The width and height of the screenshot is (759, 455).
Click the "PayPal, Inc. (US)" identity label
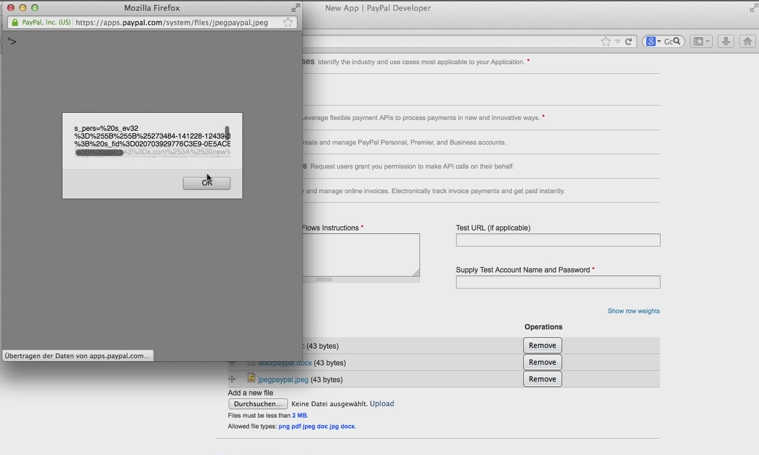[46, 22]
